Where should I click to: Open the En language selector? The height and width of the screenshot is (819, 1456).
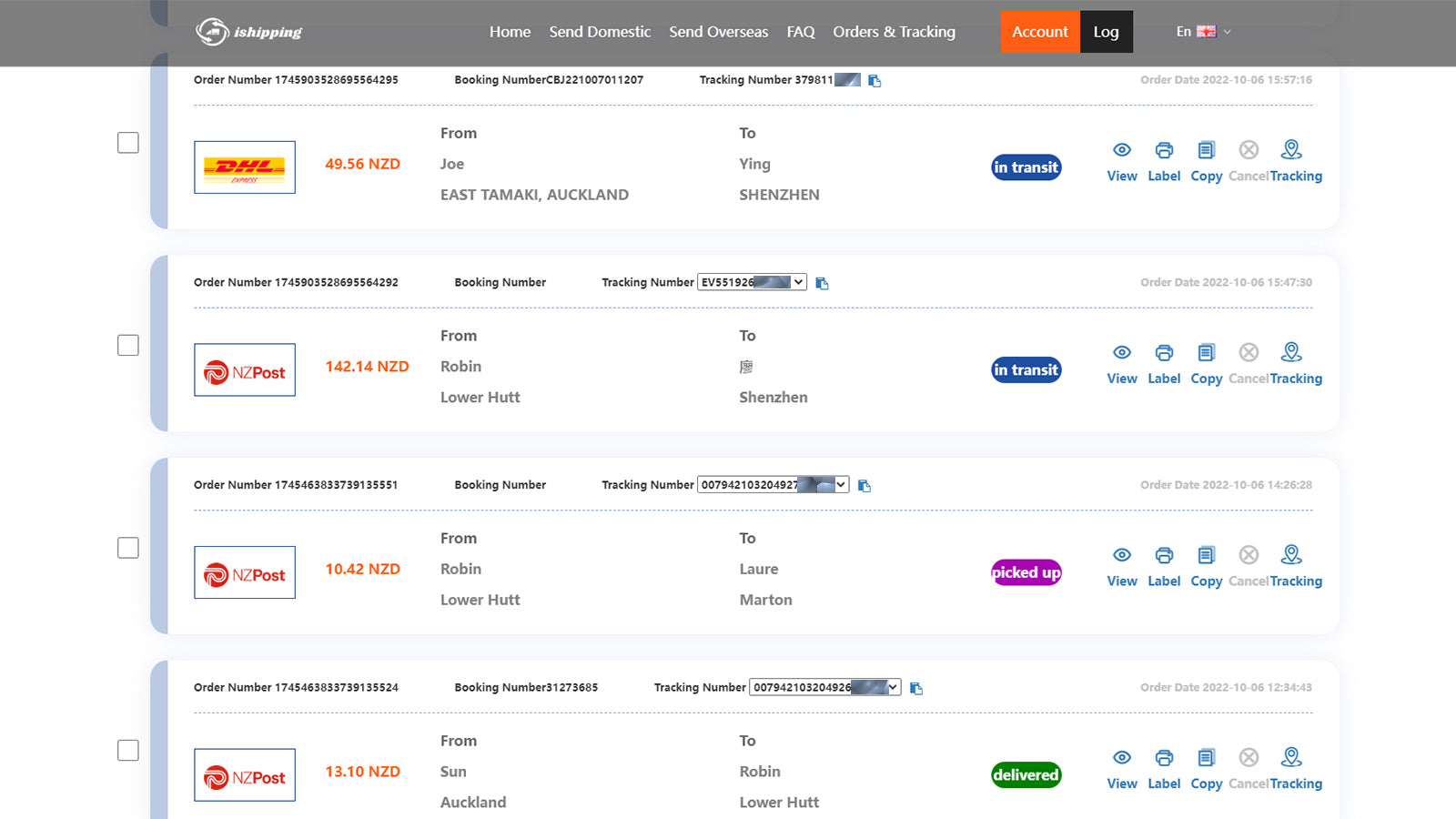click(1203, 32)
